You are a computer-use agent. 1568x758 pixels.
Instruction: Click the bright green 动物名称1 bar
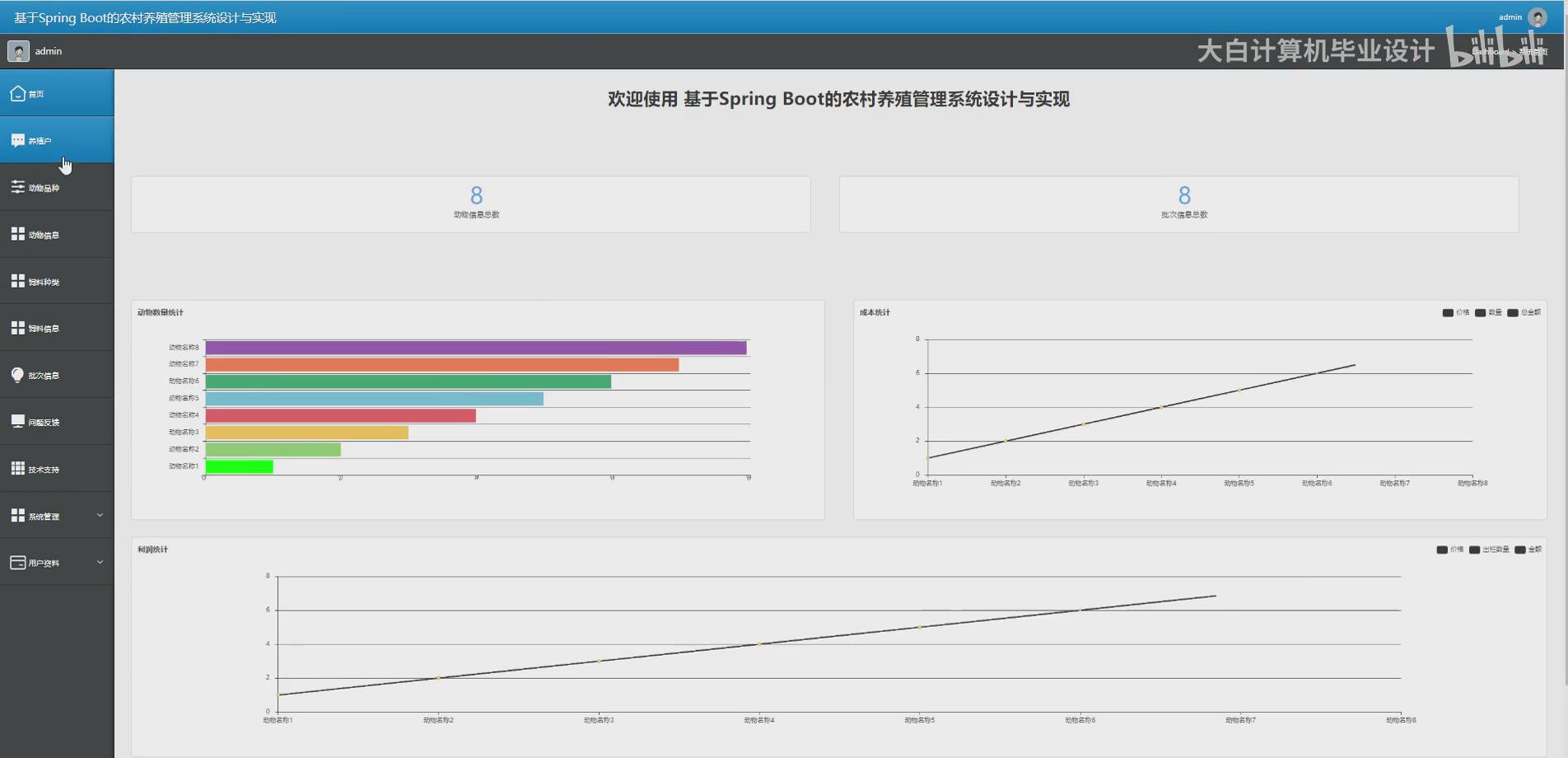(240, 466)
